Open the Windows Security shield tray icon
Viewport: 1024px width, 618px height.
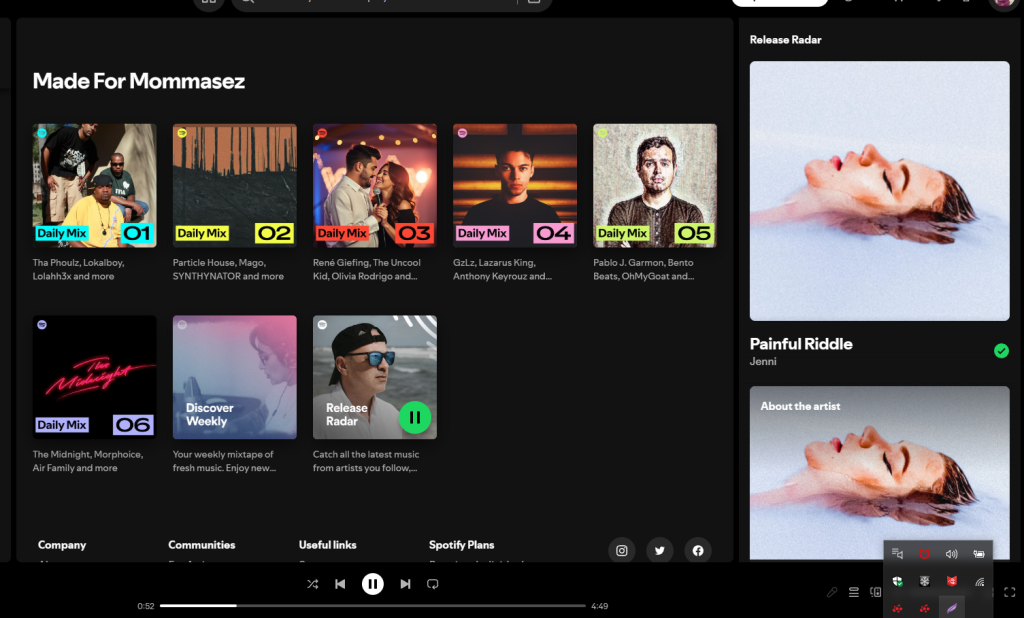point(897,581)
